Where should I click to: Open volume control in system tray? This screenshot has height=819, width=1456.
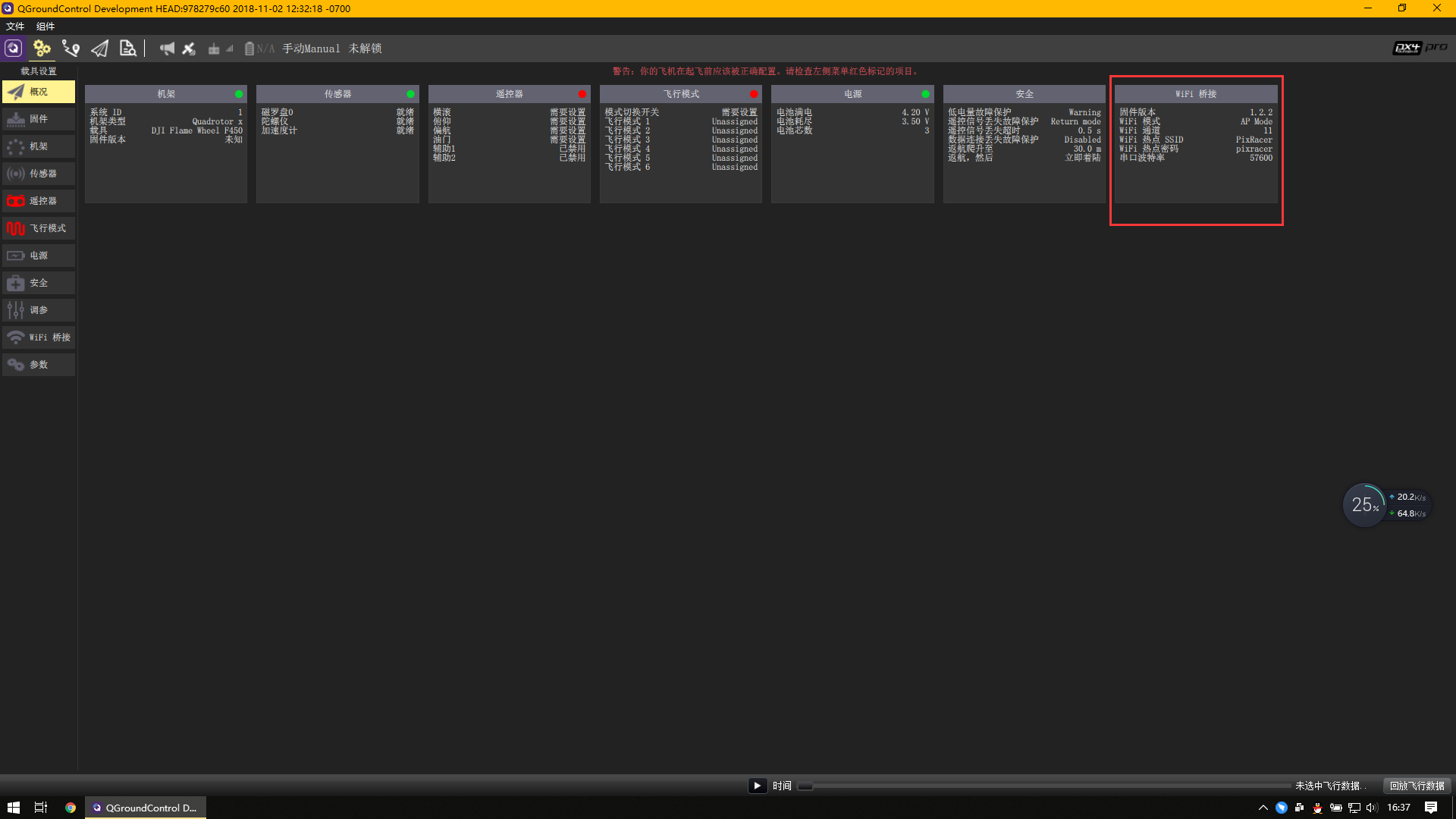coord(1372,808)
